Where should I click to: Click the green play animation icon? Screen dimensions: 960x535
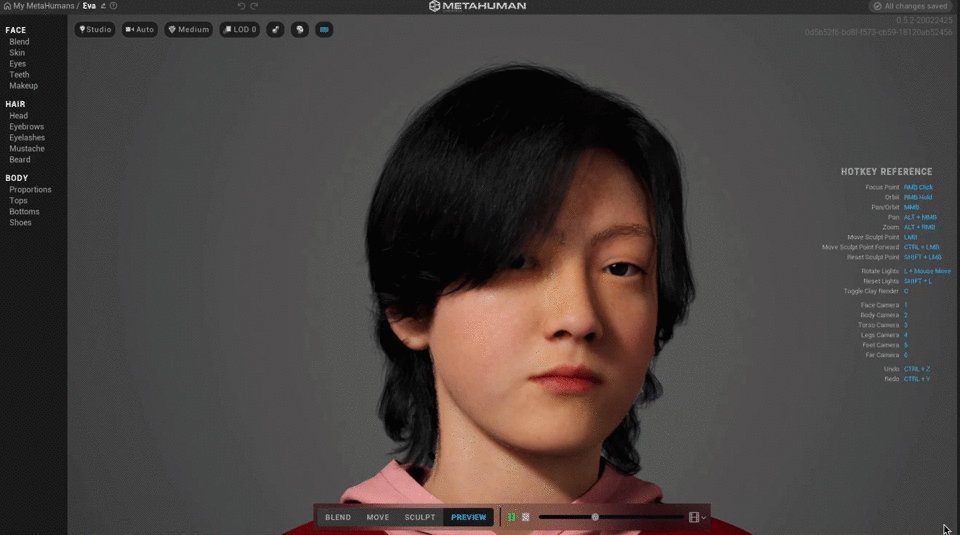click(512, 517)
